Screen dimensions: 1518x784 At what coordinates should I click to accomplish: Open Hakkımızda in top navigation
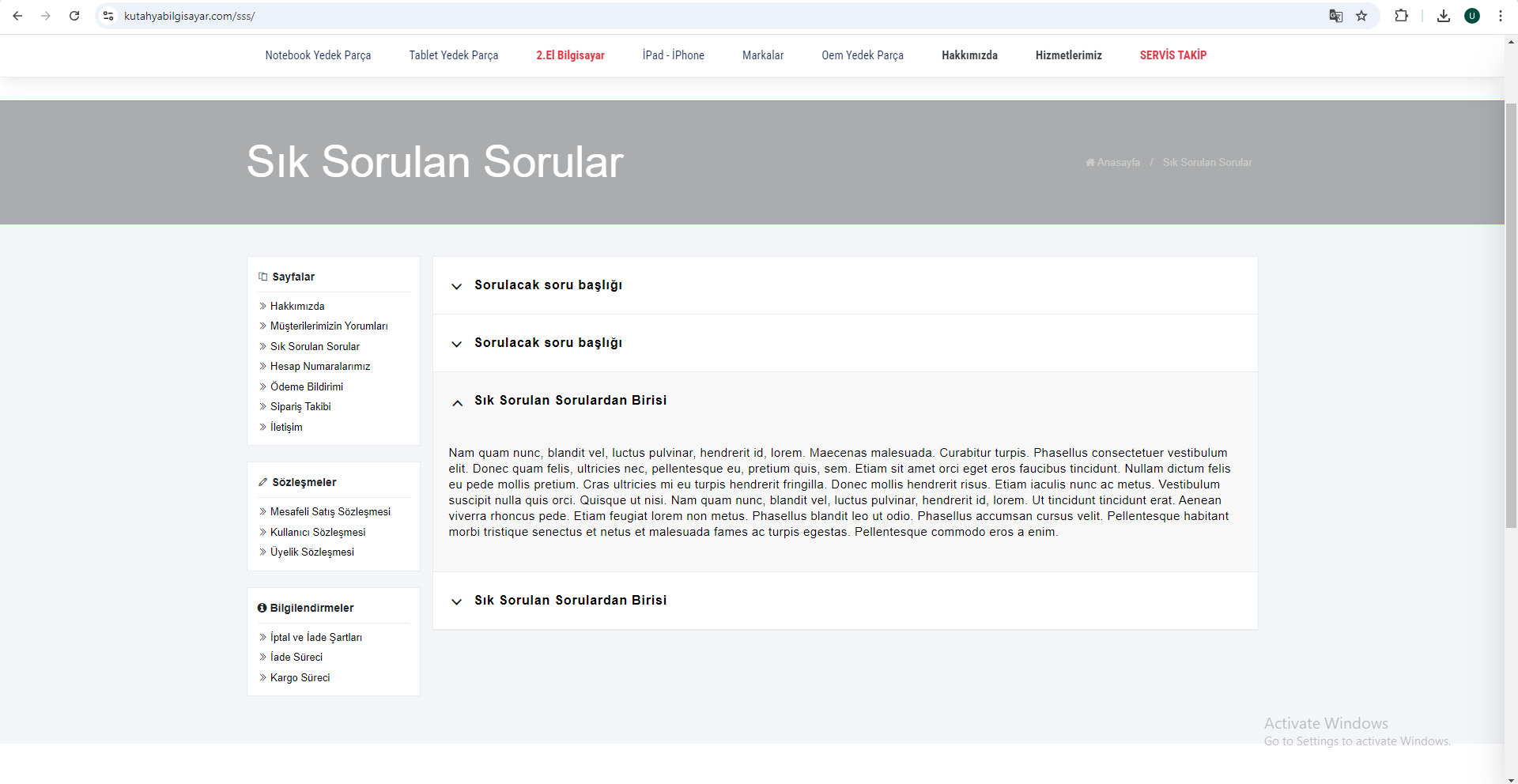(969, 55)
